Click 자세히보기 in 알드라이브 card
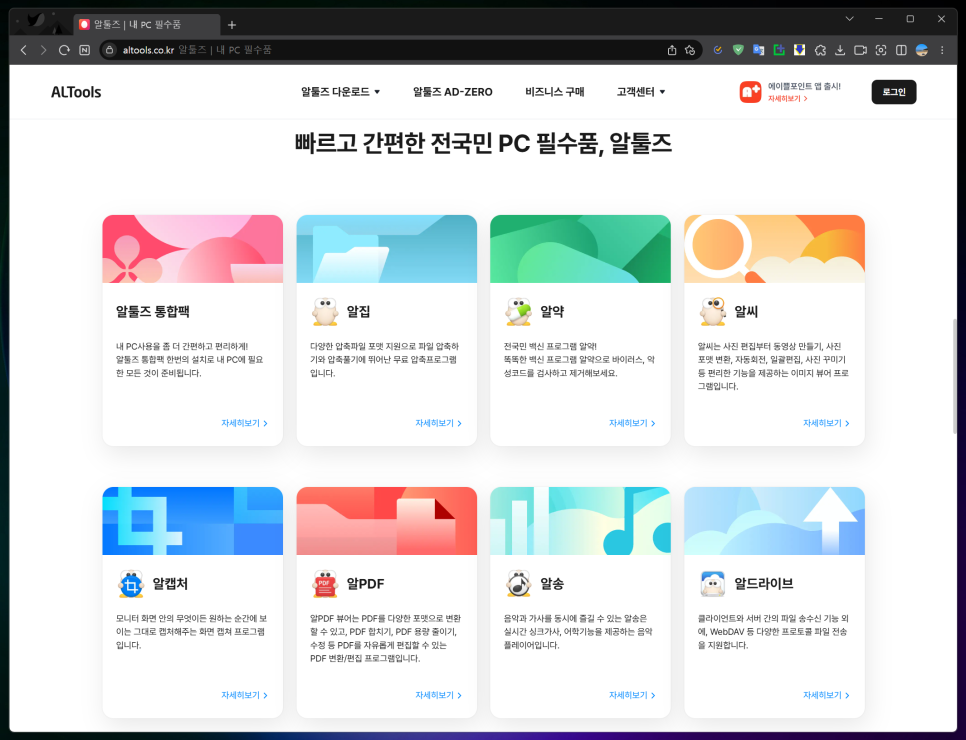Screen dimensions: 966x740 [x=826, y=695]
